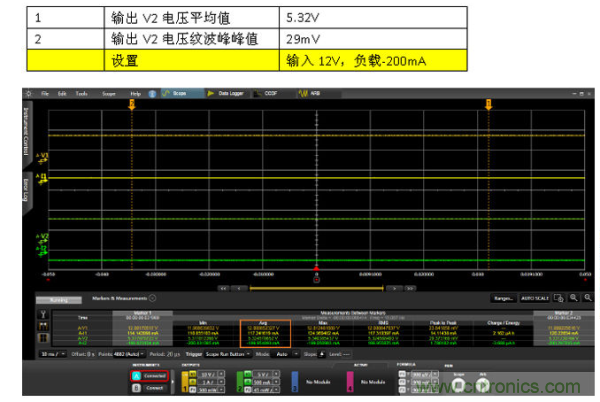Click the Ranges button
The image size is (600, 402).
503,297
